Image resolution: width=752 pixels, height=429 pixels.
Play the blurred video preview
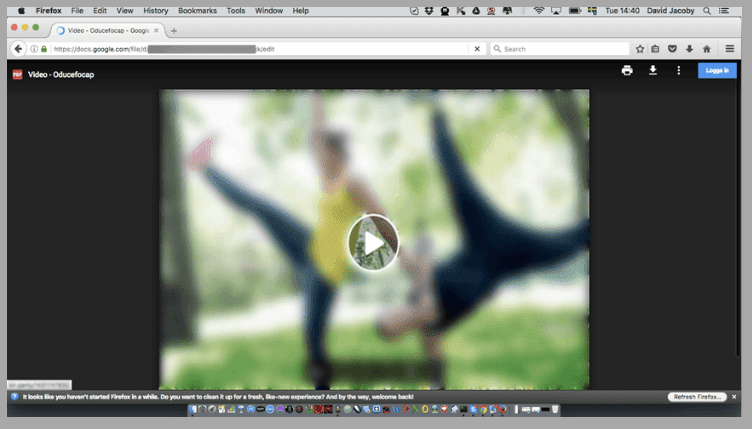tap(373, 242)
